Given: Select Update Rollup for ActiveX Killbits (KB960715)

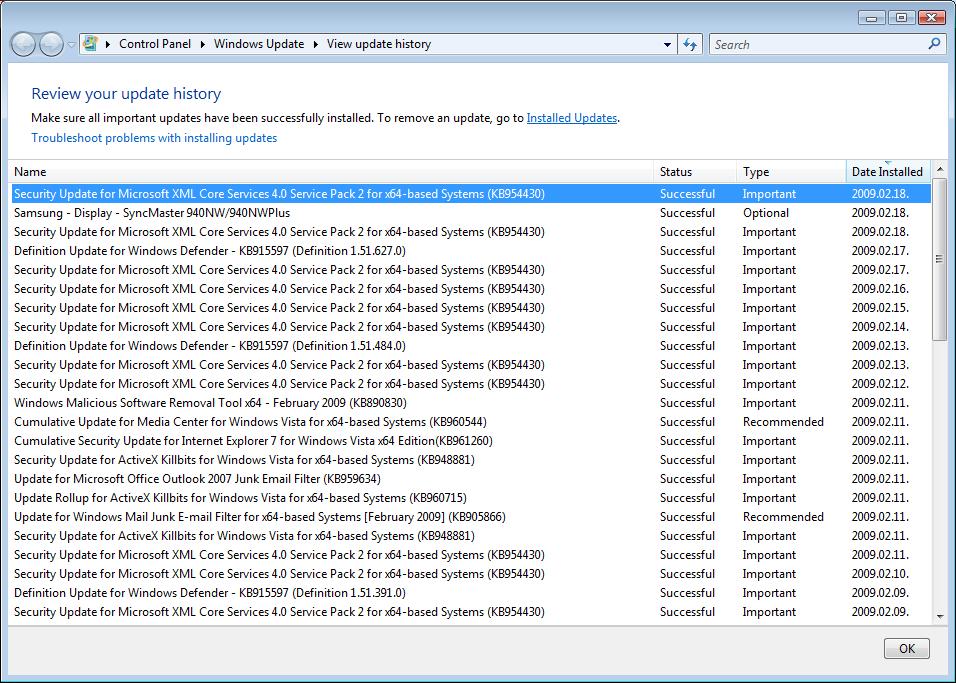Looking at the screenshot, I should (471, 498).
